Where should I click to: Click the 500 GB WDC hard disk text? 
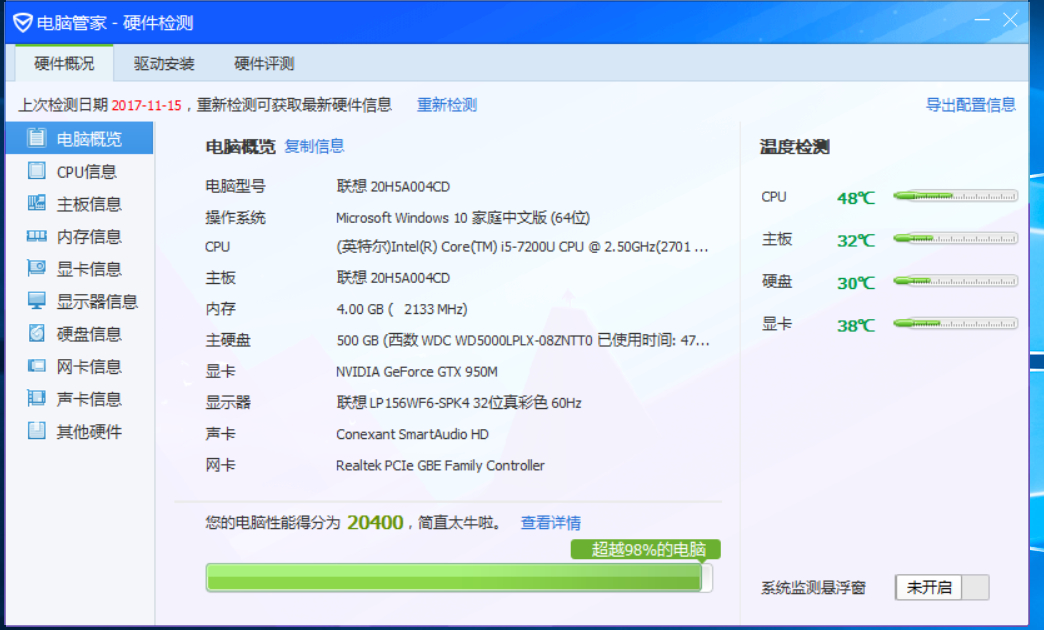(x=523, y=340)
